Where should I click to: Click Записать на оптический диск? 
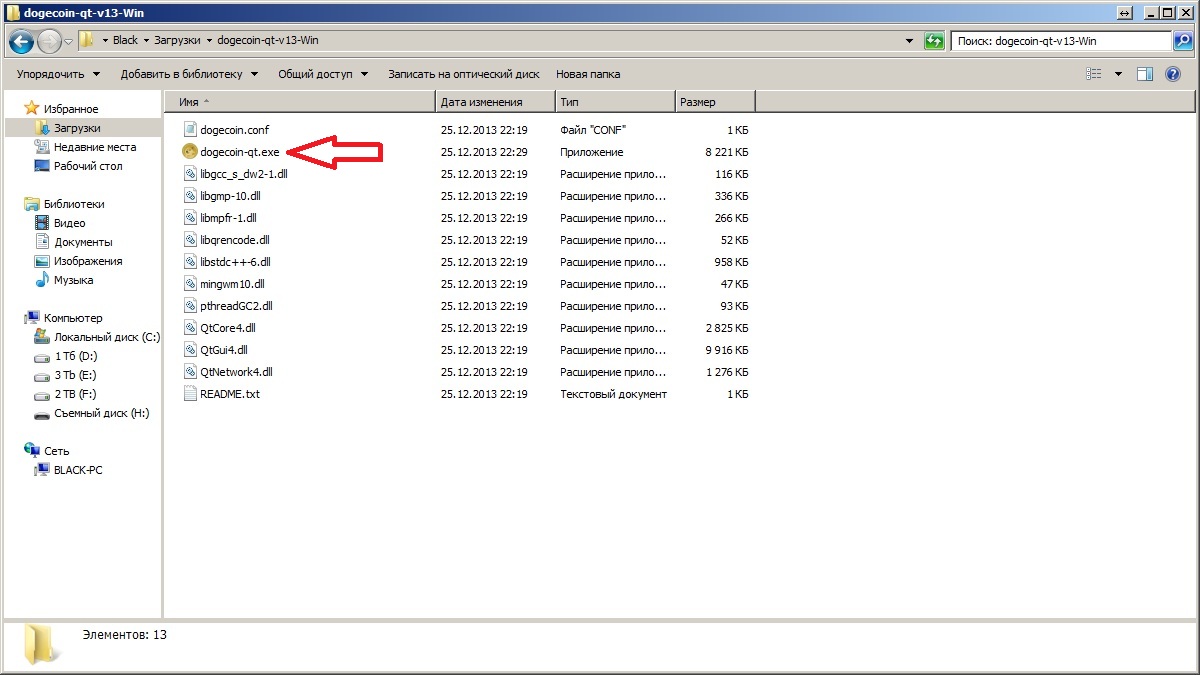coord(464,74)
